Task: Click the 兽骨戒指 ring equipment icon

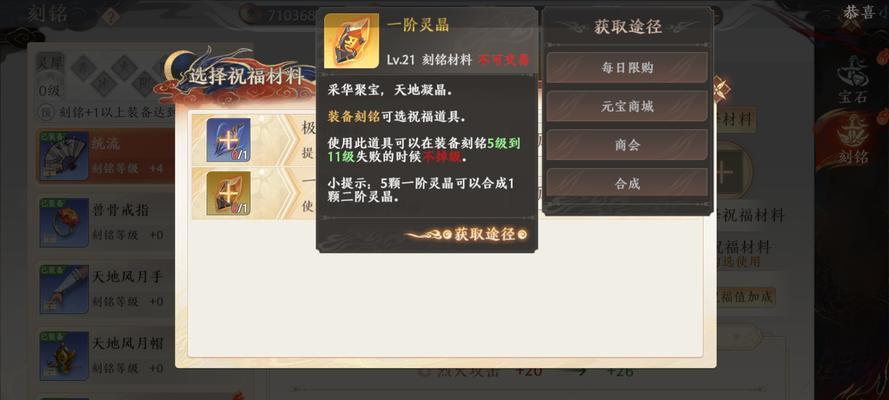Action: [64, 223]
